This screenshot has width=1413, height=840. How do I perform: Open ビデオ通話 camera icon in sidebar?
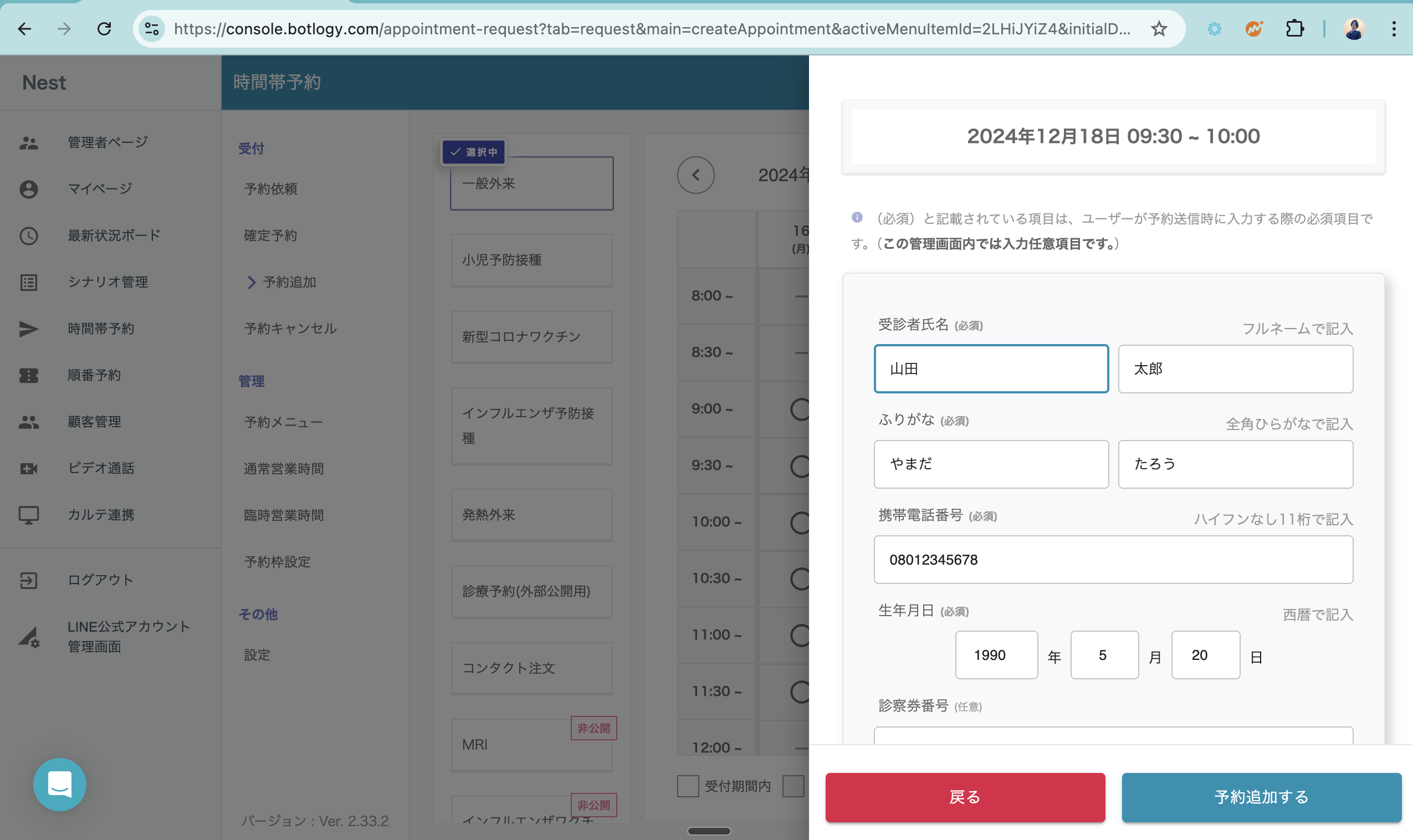28,468
